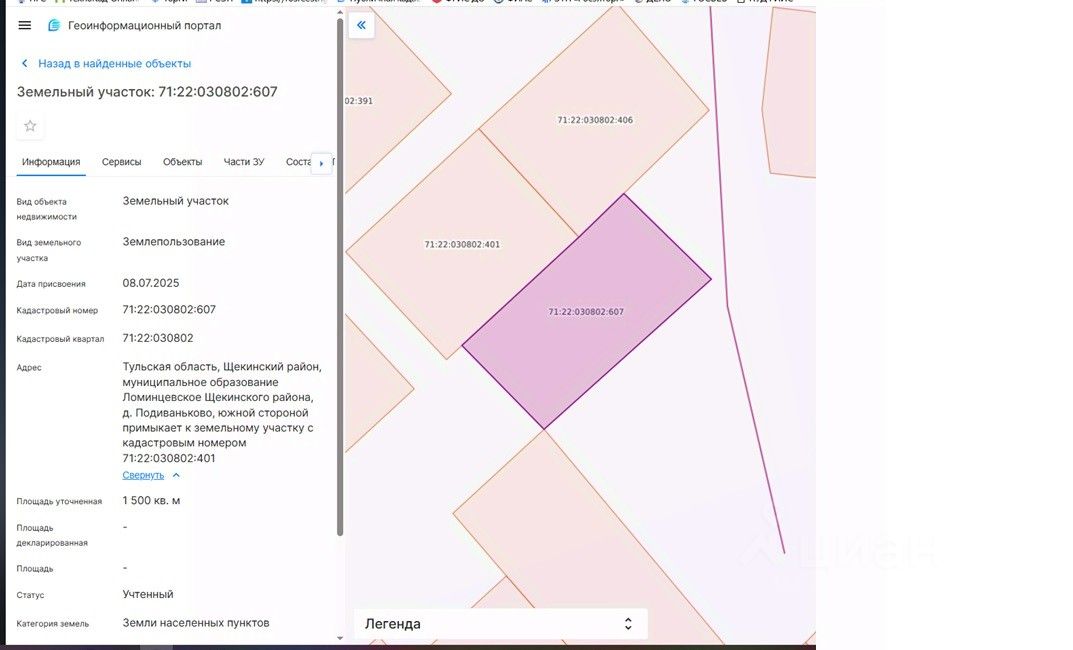Click parcel 71:22:030802:401 on the map
Image resolution: width=1073 pixels, height=650 pixels.
[x=462, y=244]
